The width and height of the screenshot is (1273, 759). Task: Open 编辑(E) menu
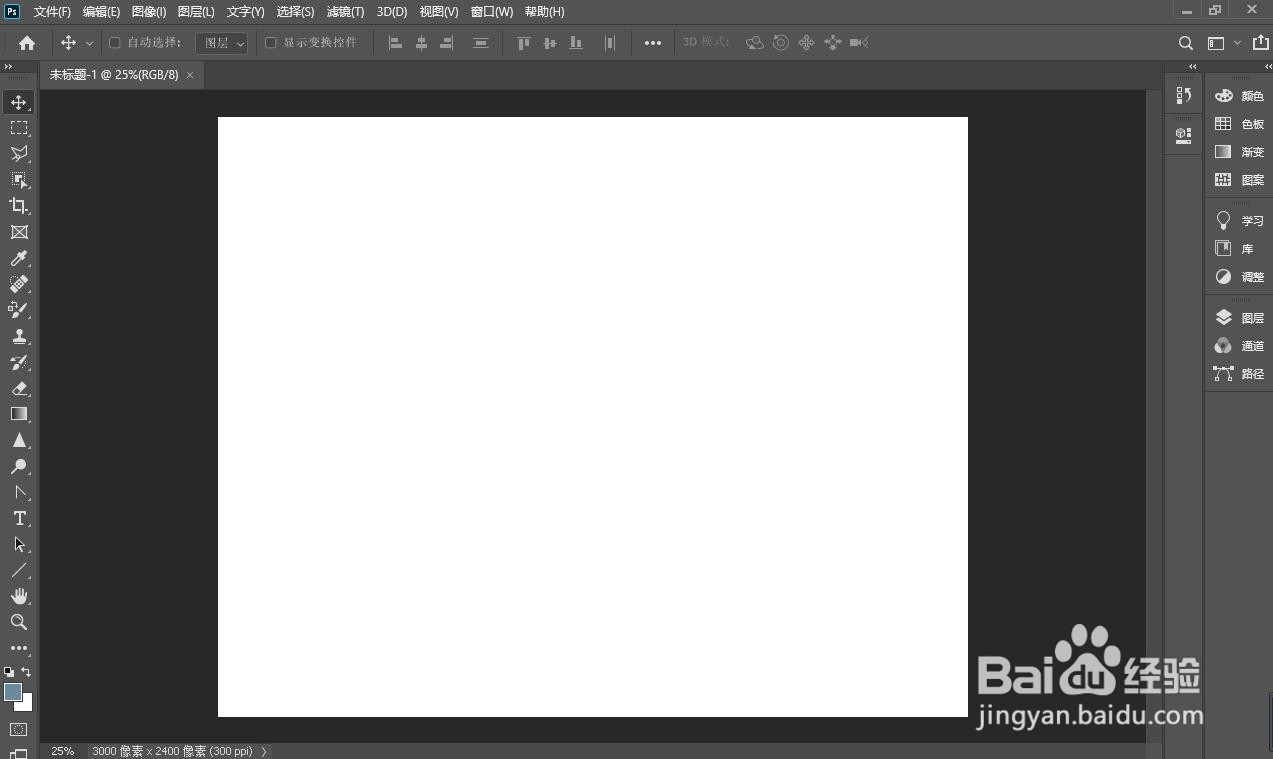[x=101, y=12]
